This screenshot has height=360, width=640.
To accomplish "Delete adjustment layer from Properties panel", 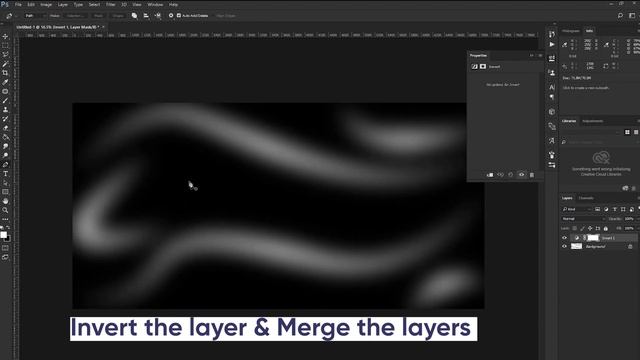I will [531, 175].
